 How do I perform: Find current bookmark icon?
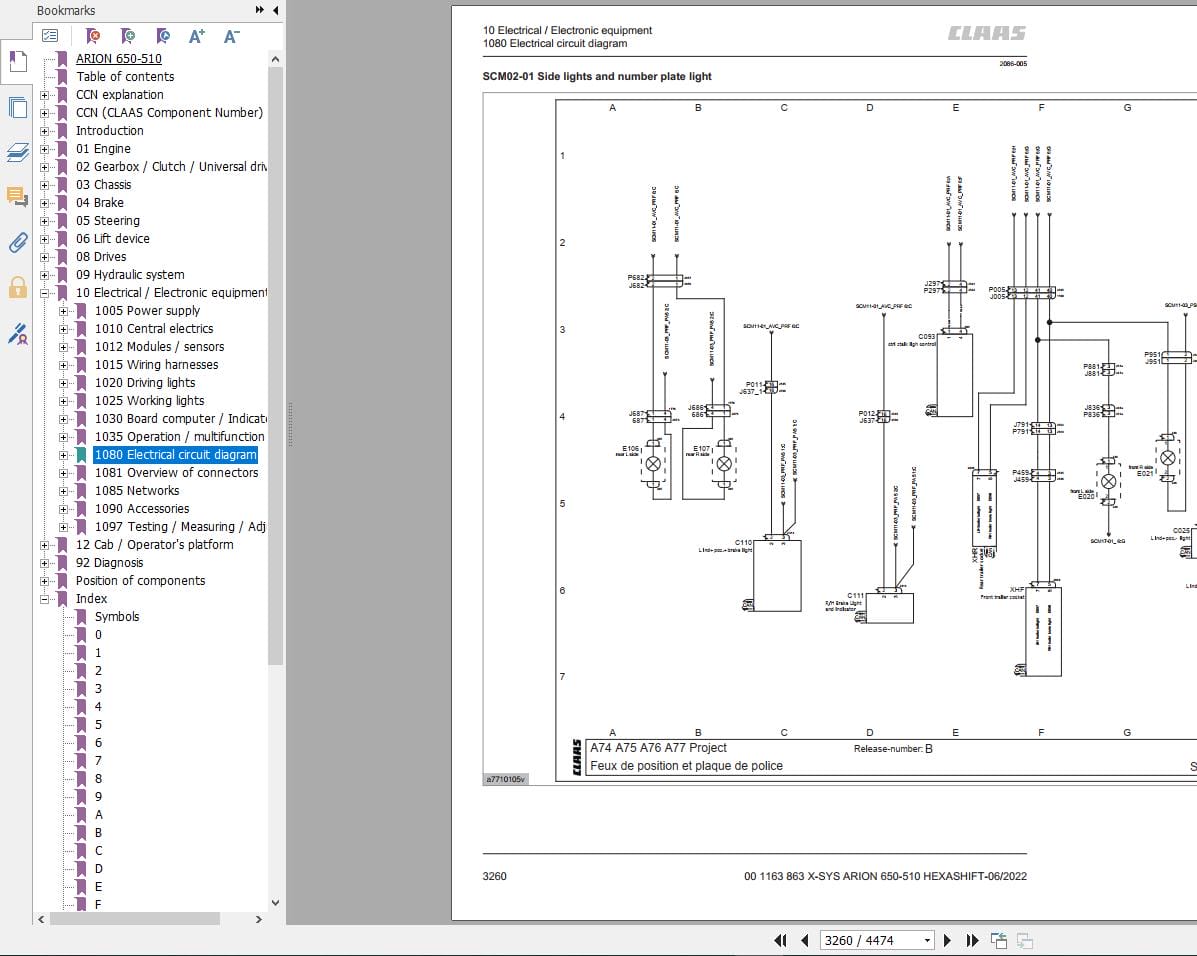click(163, 36)
